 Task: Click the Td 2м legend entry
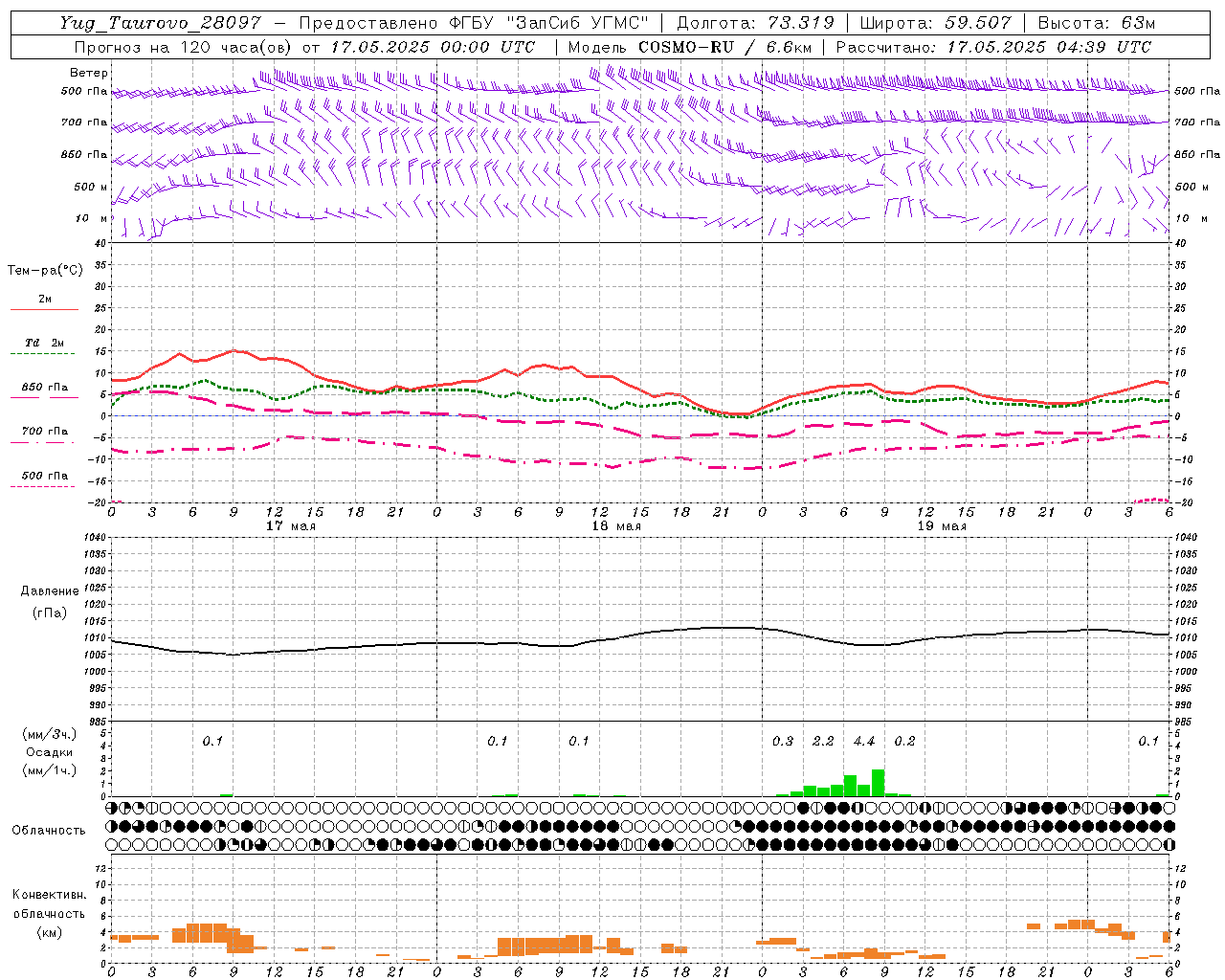tap(44, 343)
